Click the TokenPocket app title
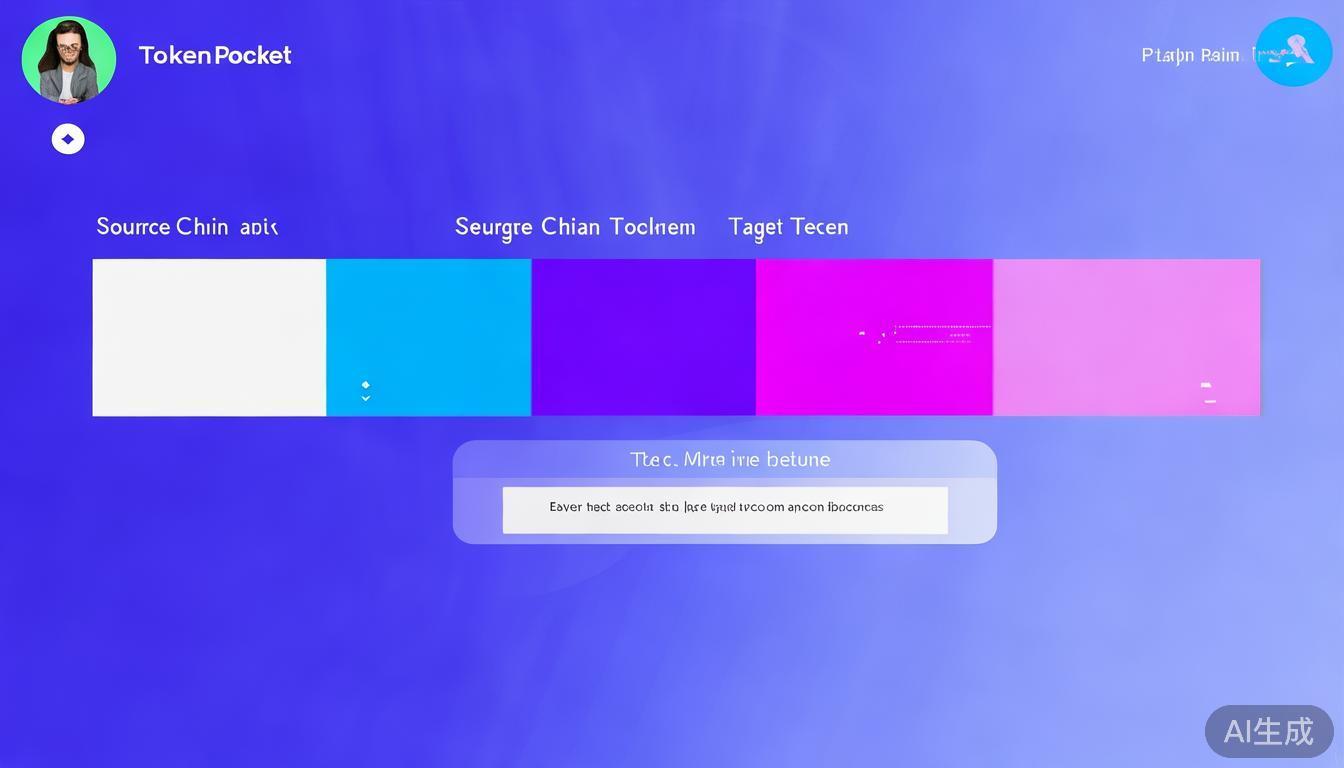 coord(215,56)
